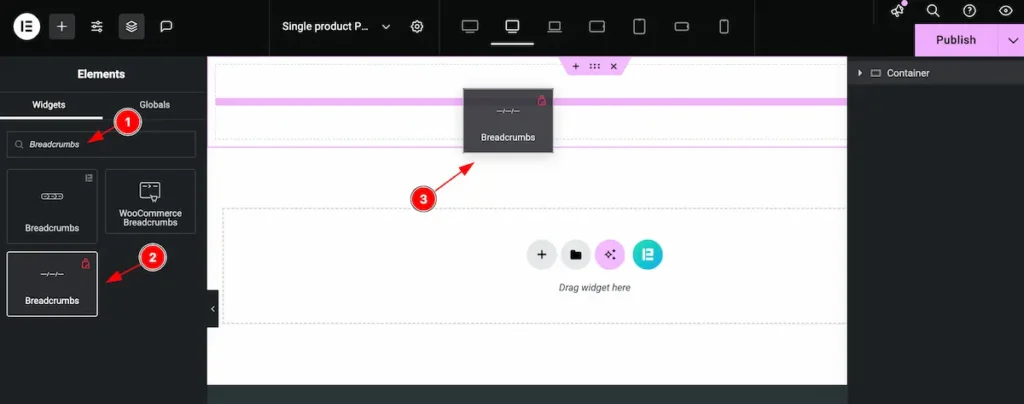Viewport: 1024px width, 404px height.
Task: Click the Elementor logo icon
Action: click(26, 27)
